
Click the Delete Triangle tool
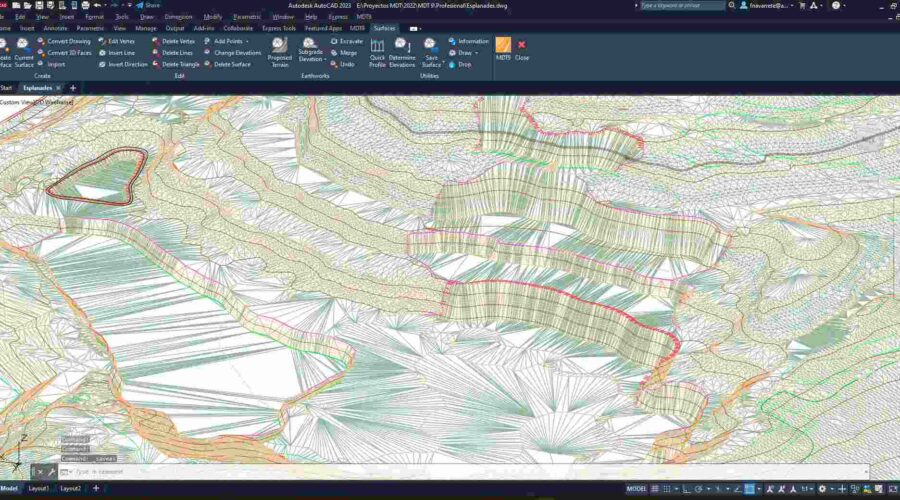175,64
